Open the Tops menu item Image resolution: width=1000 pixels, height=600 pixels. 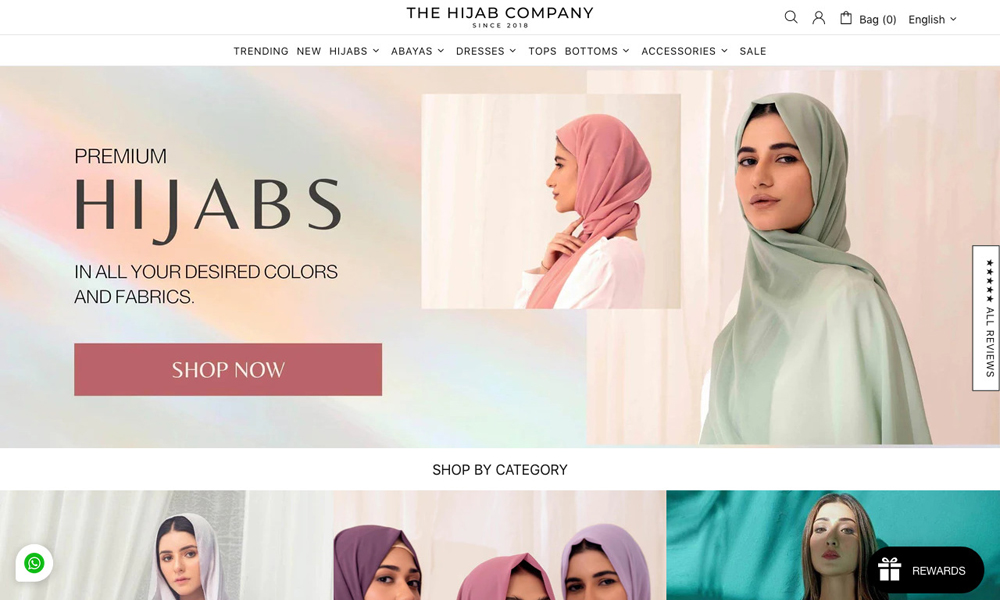point(542,51)
